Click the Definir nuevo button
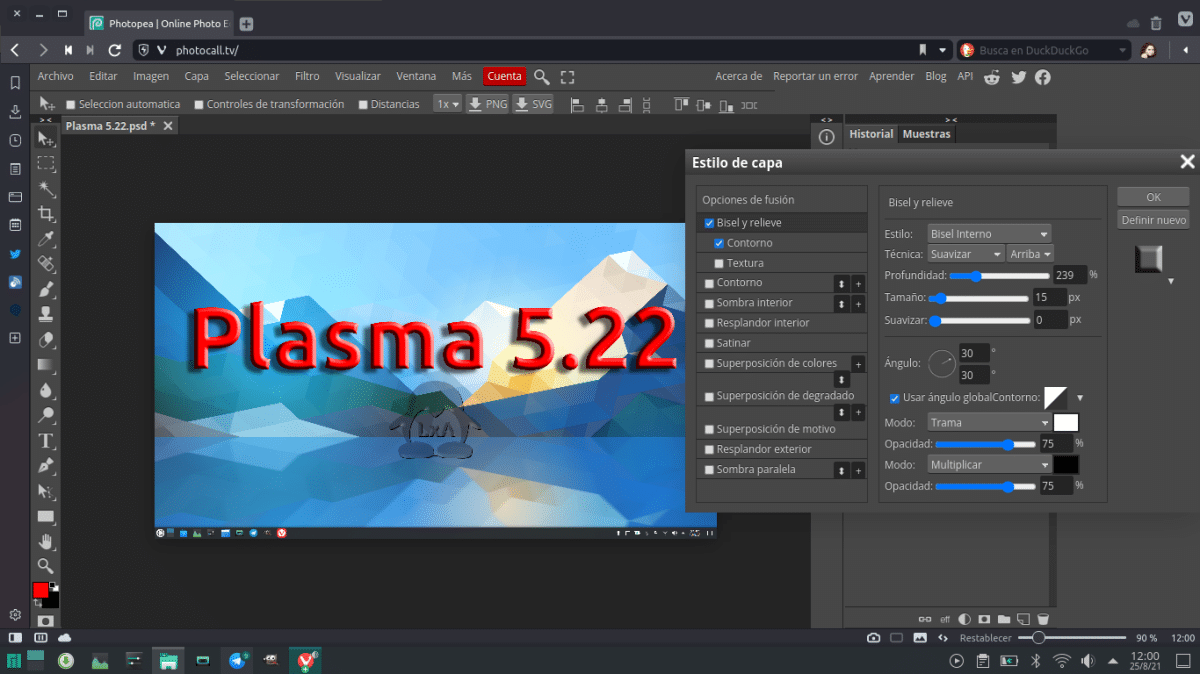The height and width of the screenshot is (674, 1200). pos(1153,220)
